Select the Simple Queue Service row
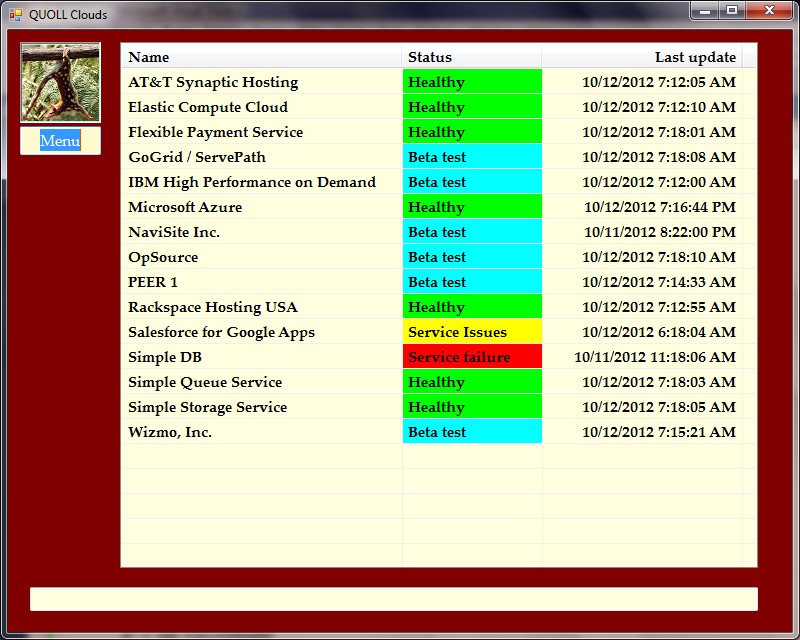 pos(205,382)
